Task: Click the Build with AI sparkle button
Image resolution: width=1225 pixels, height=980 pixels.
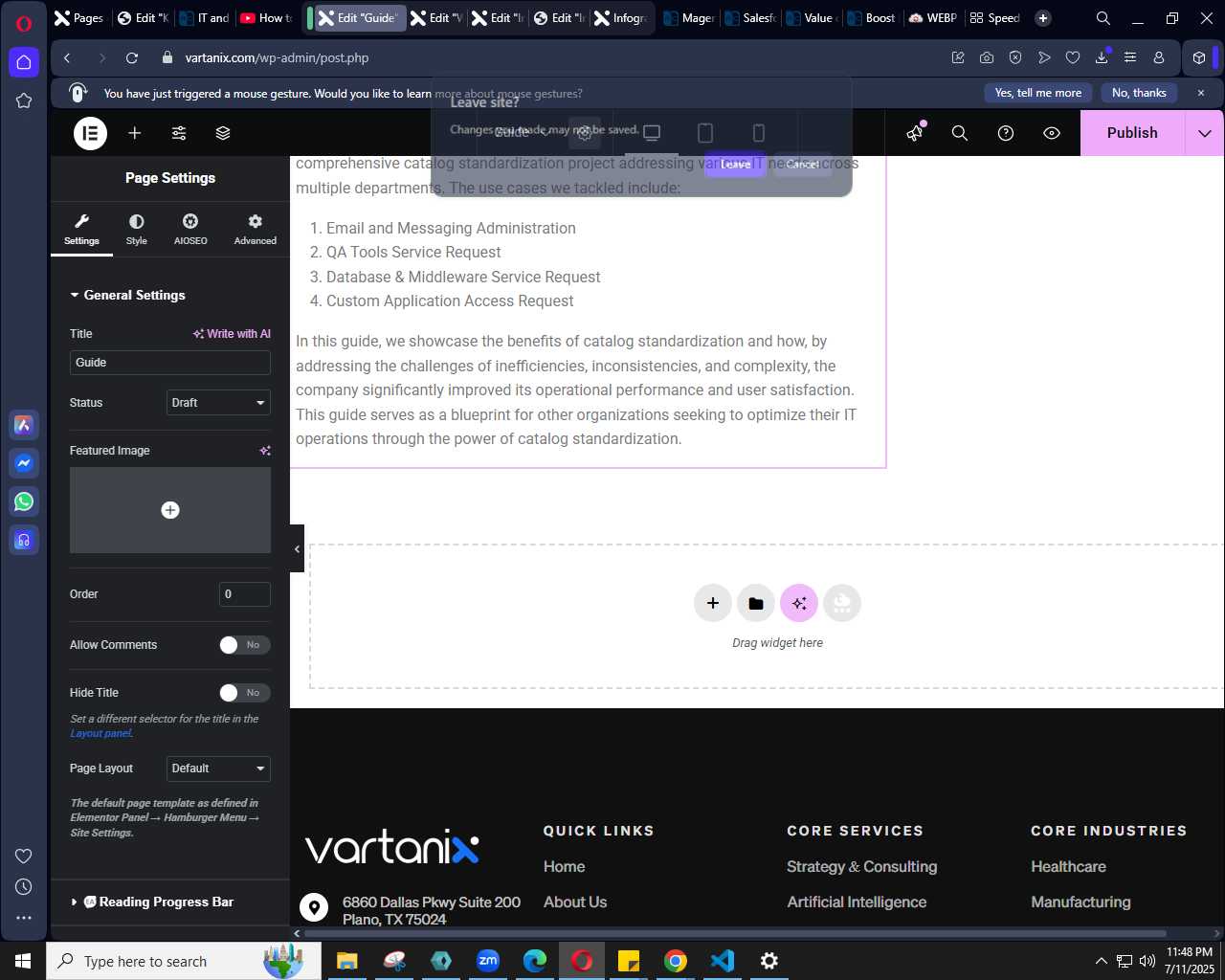Action: (799, 603)
